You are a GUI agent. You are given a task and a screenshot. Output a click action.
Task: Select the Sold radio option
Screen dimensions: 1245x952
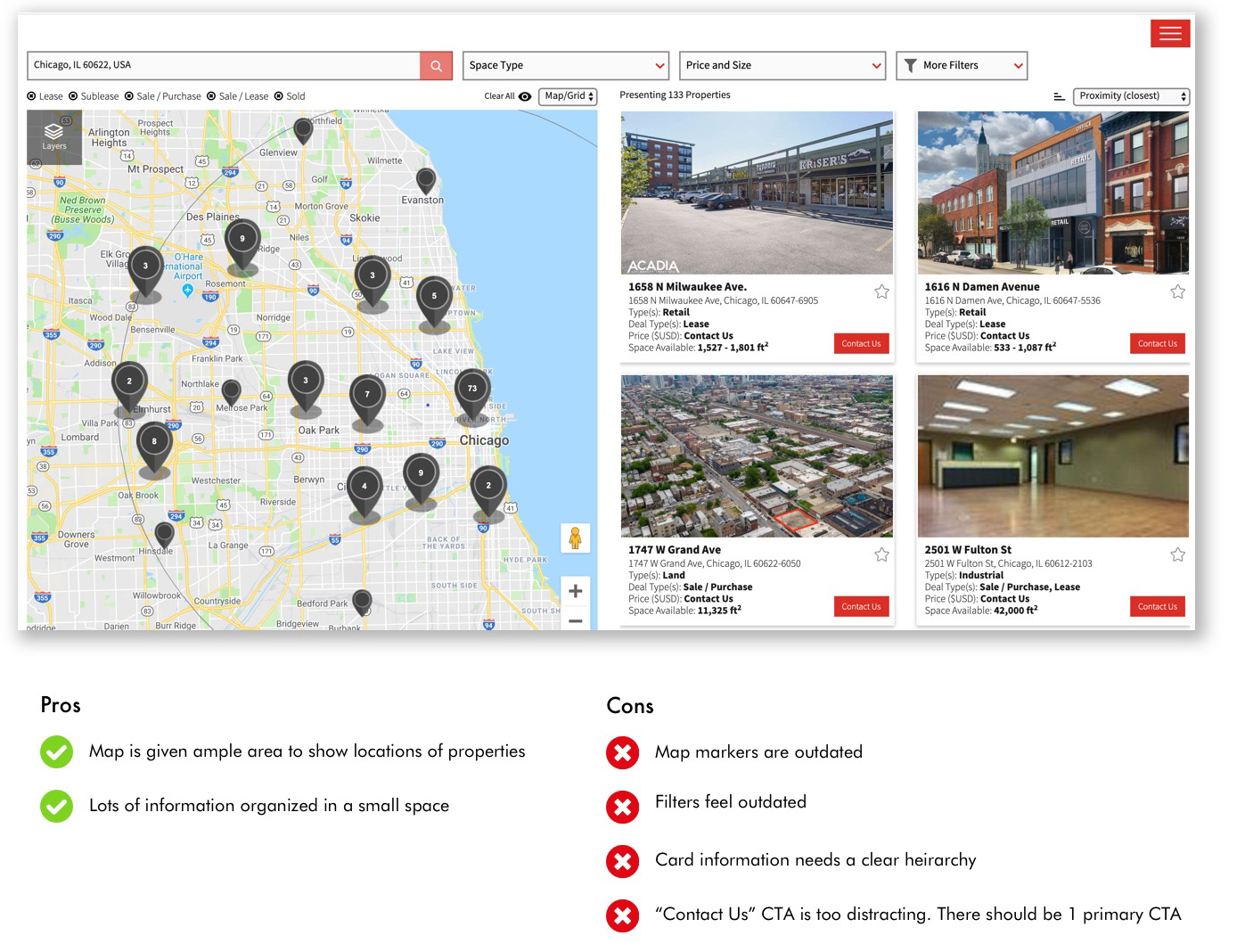(x=279, y=96)
